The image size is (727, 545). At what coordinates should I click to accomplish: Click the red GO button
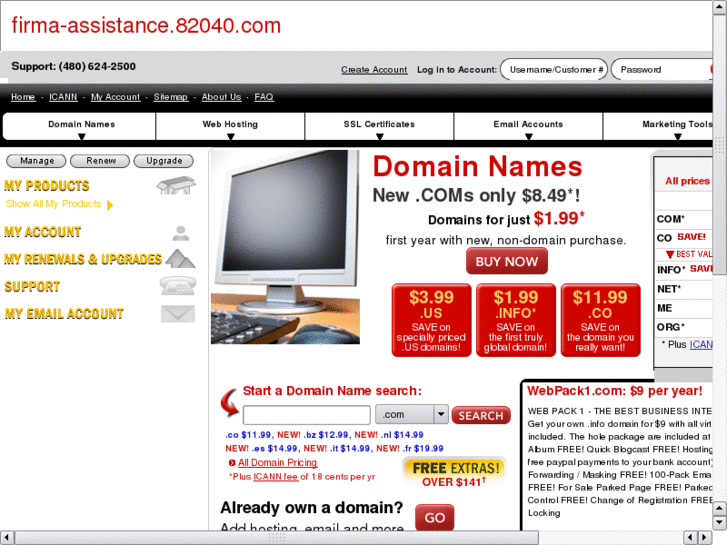coord(434,517)
